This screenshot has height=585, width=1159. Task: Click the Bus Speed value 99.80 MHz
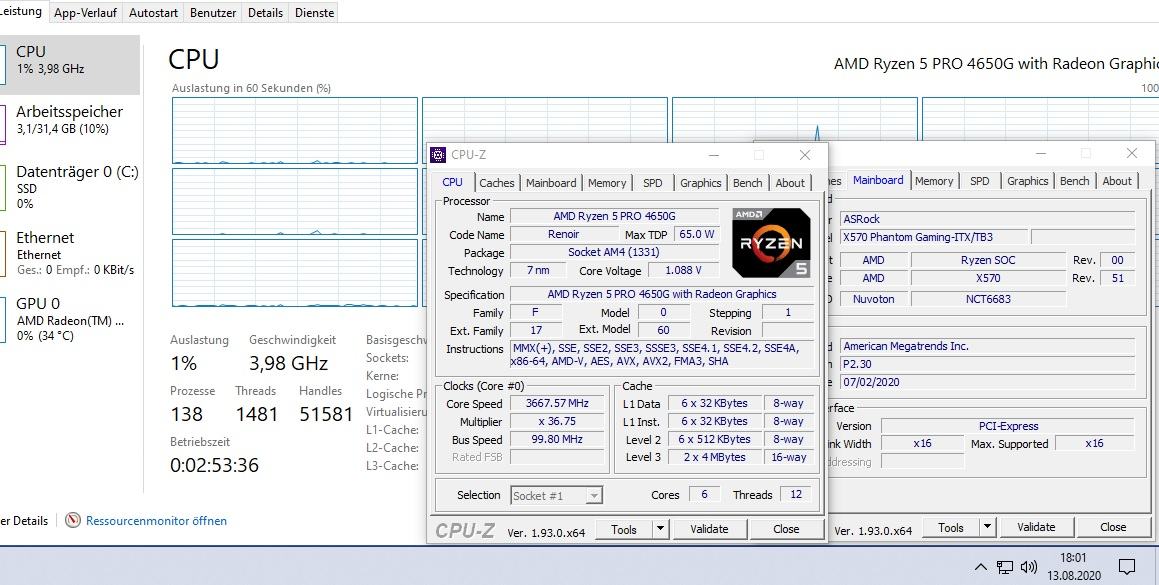pos(557,439)
